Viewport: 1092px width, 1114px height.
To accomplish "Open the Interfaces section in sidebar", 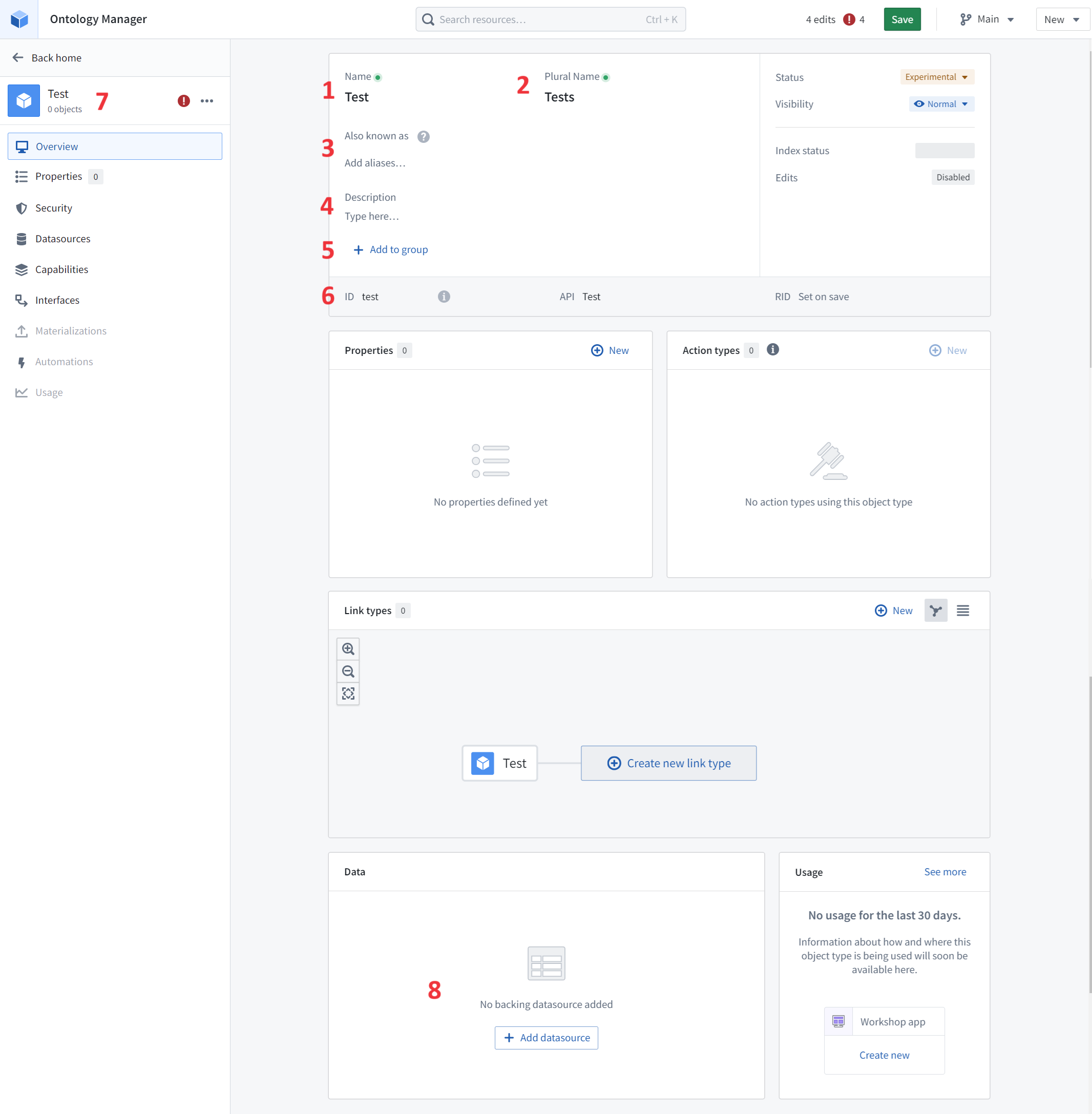I will 115,300.
